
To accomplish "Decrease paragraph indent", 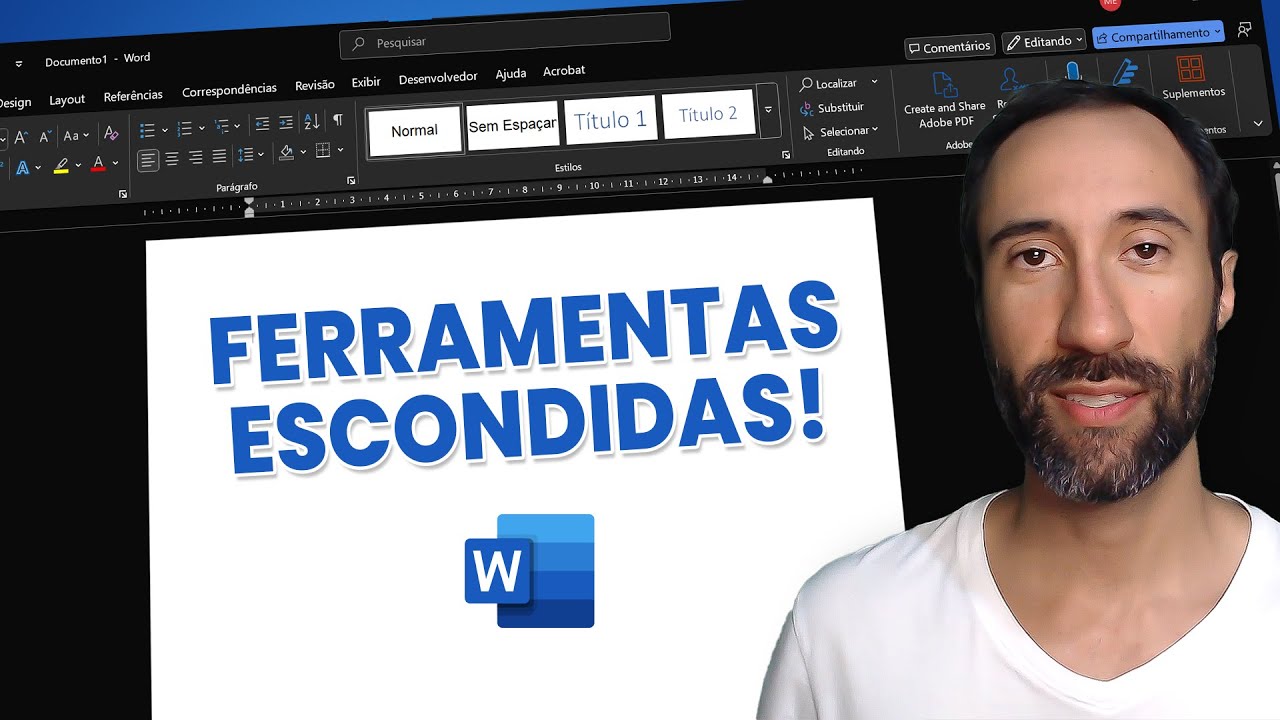I will 262,124.
